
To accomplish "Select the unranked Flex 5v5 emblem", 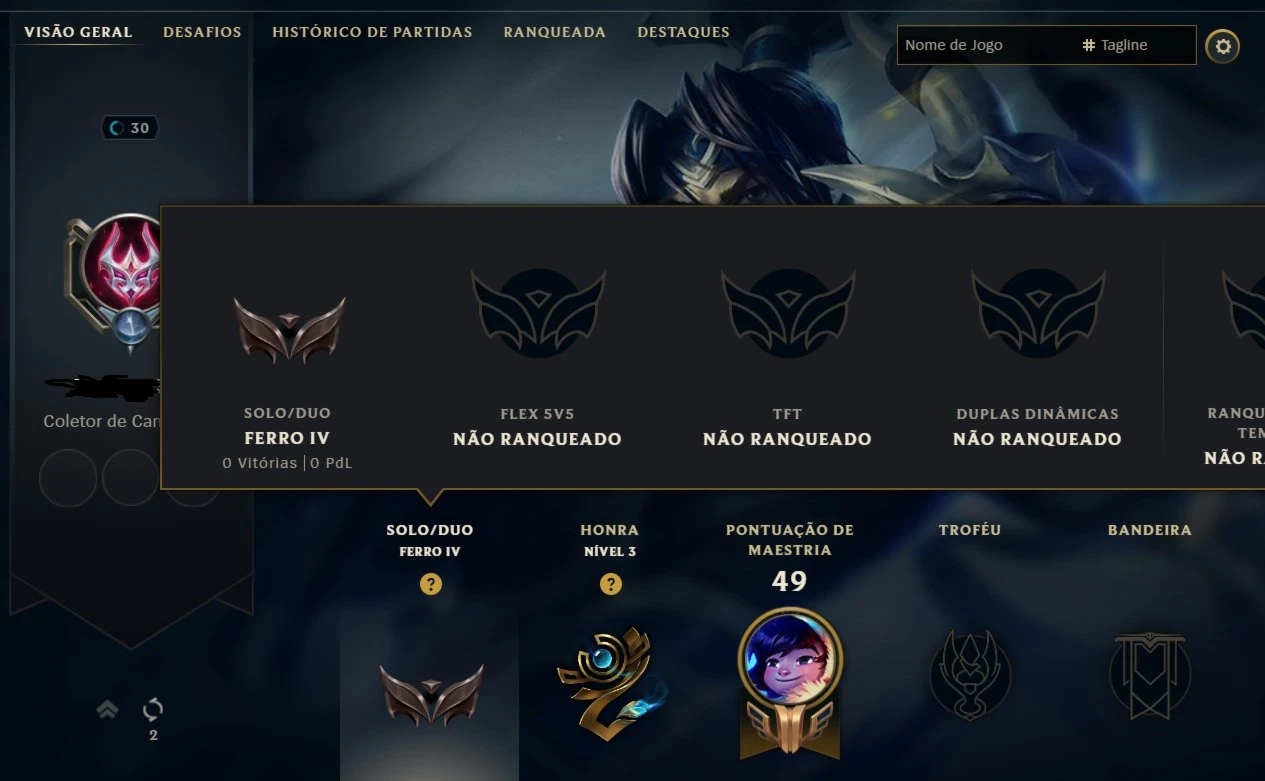I will click(x=538, y=313).
